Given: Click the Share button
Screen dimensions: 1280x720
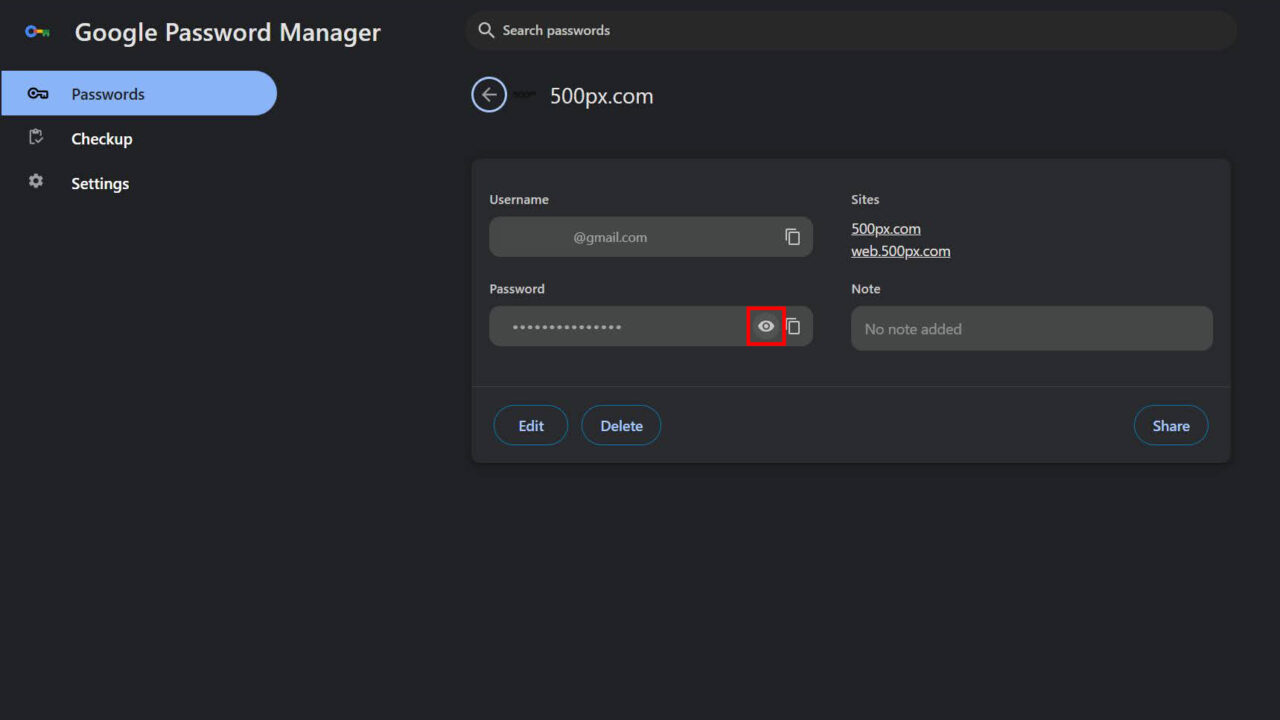Looking at the screenshot, I should 1170,425.
